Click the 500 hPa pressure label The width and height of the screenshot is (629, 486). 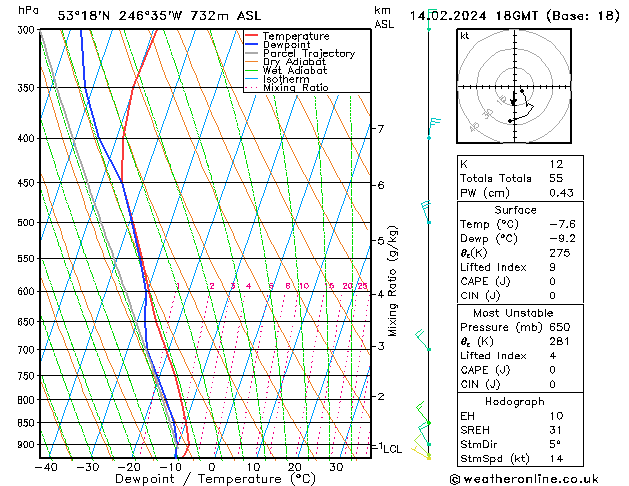click(28, 223)
